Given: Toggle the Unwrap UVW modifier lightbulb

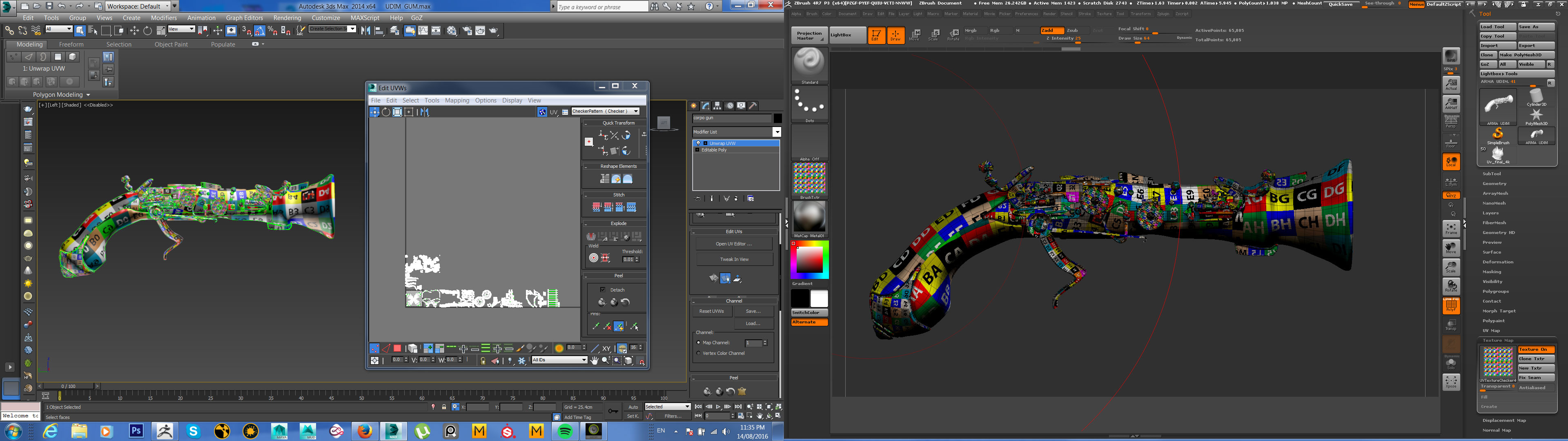Looking at the screenshot, I should 697,143.
